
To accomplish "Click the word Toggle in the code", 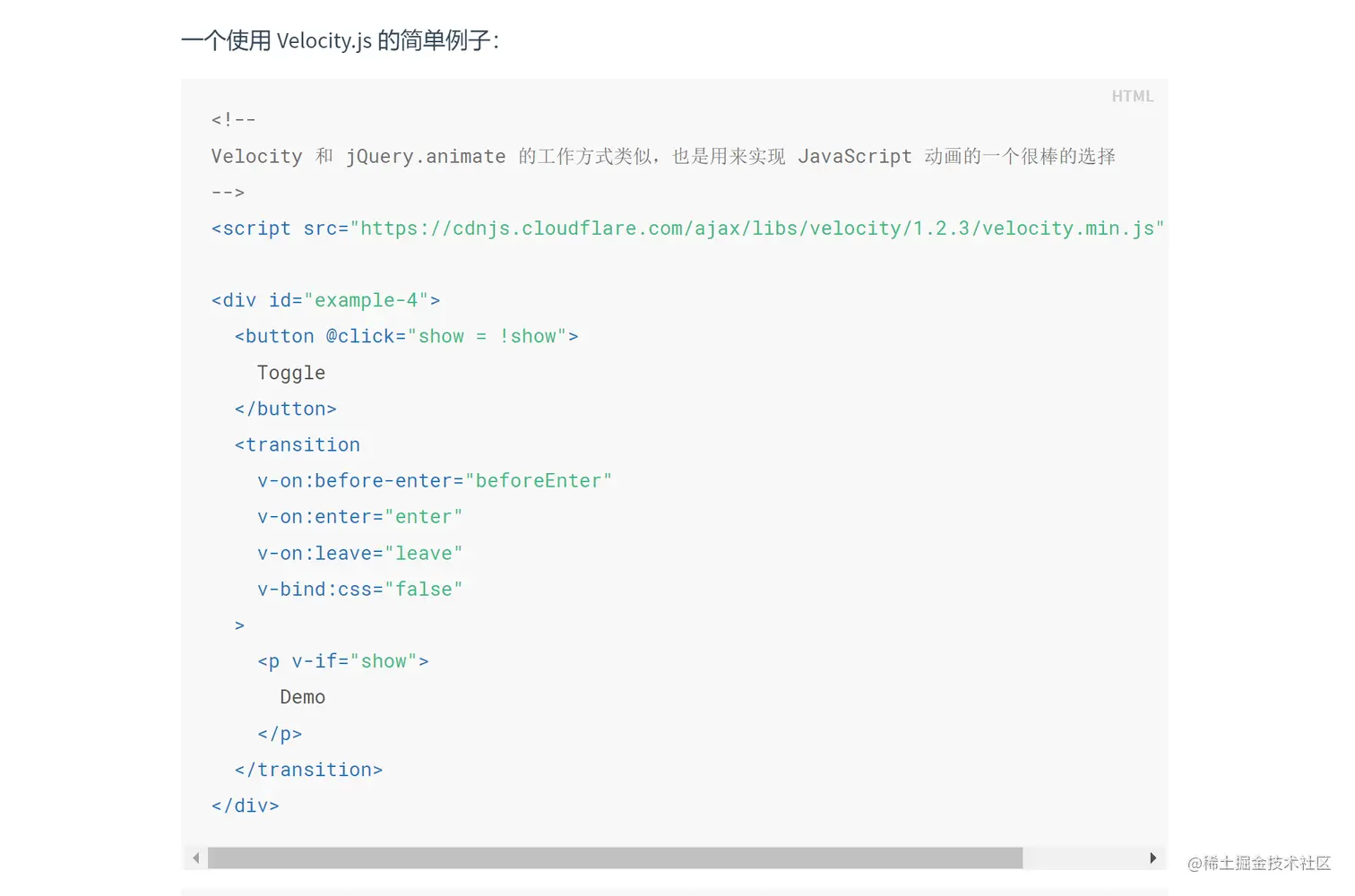I will tap(291, 373).
